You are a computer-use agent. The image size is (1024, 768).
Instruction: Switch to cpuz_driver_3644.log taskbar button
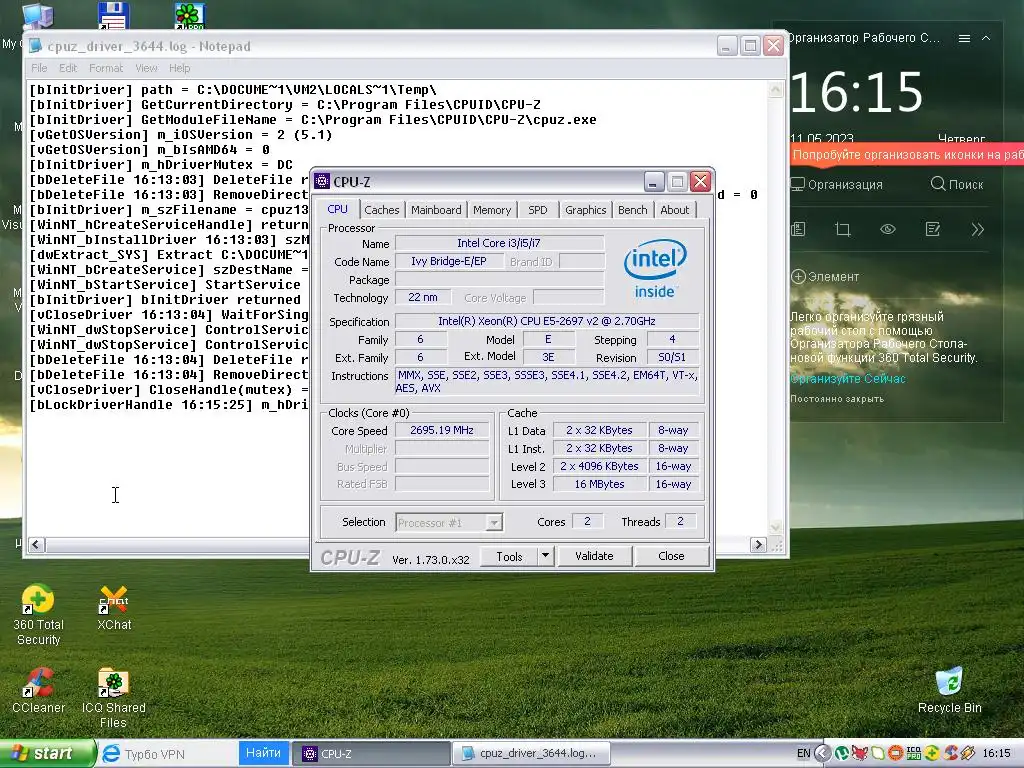(x=530, y=754)
